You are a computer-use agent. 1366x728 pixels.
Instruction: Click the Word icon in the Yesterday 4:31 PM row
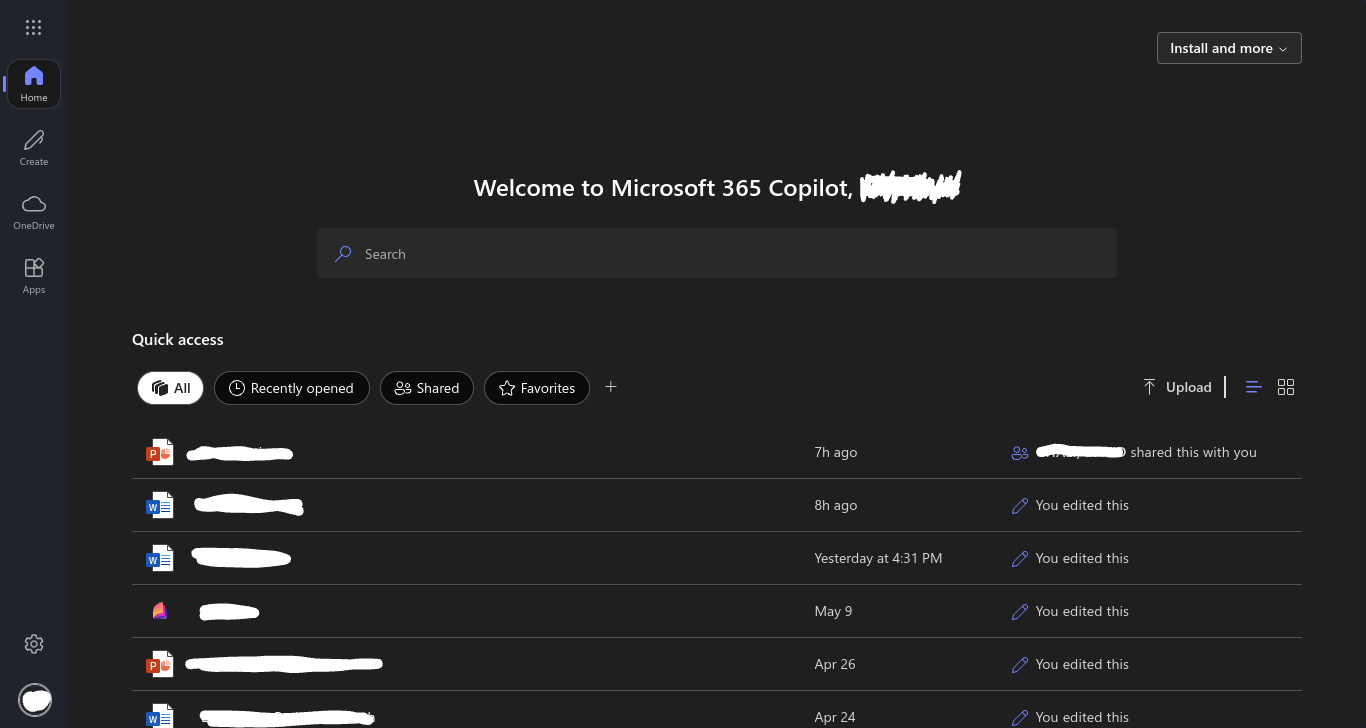click(160, 559)
